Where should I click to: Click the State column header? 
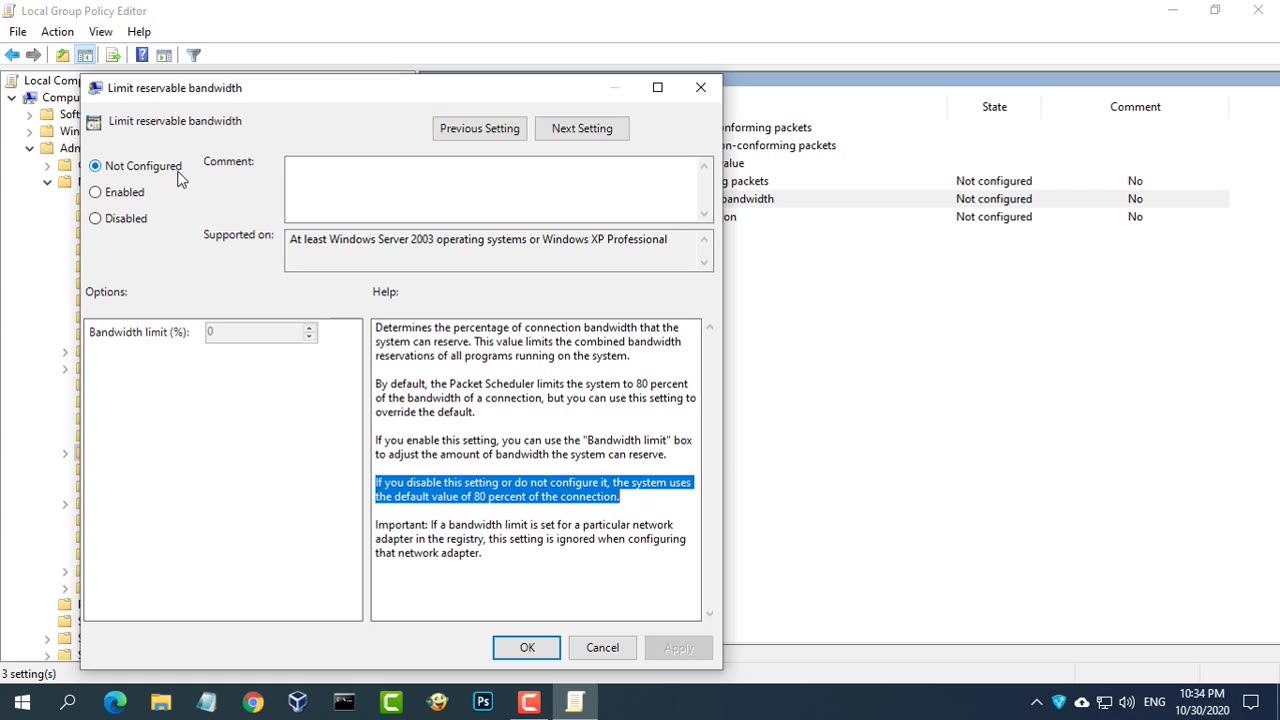[994, 107]
